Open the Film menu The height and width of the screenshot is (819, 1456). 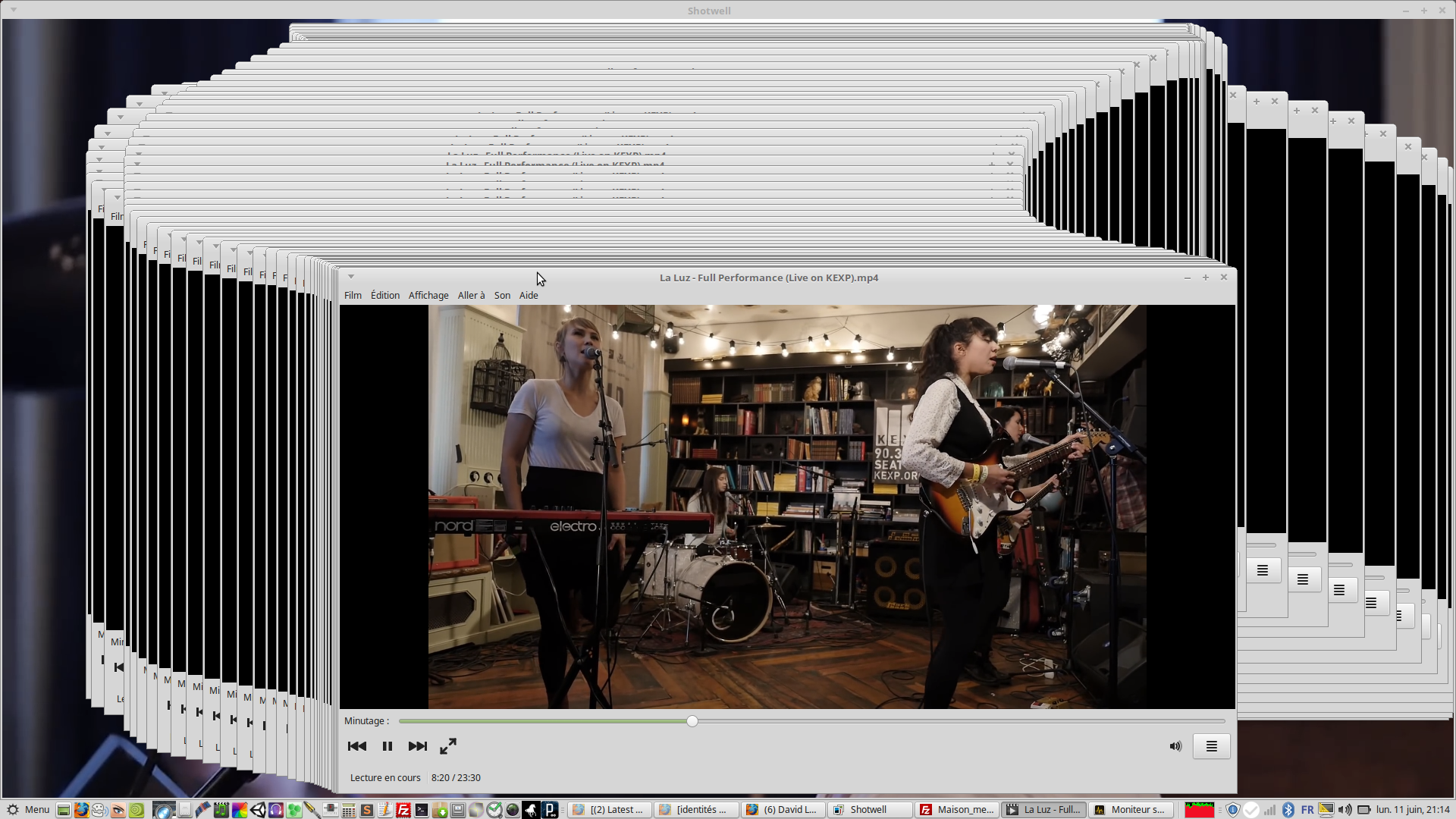point(353,296)
